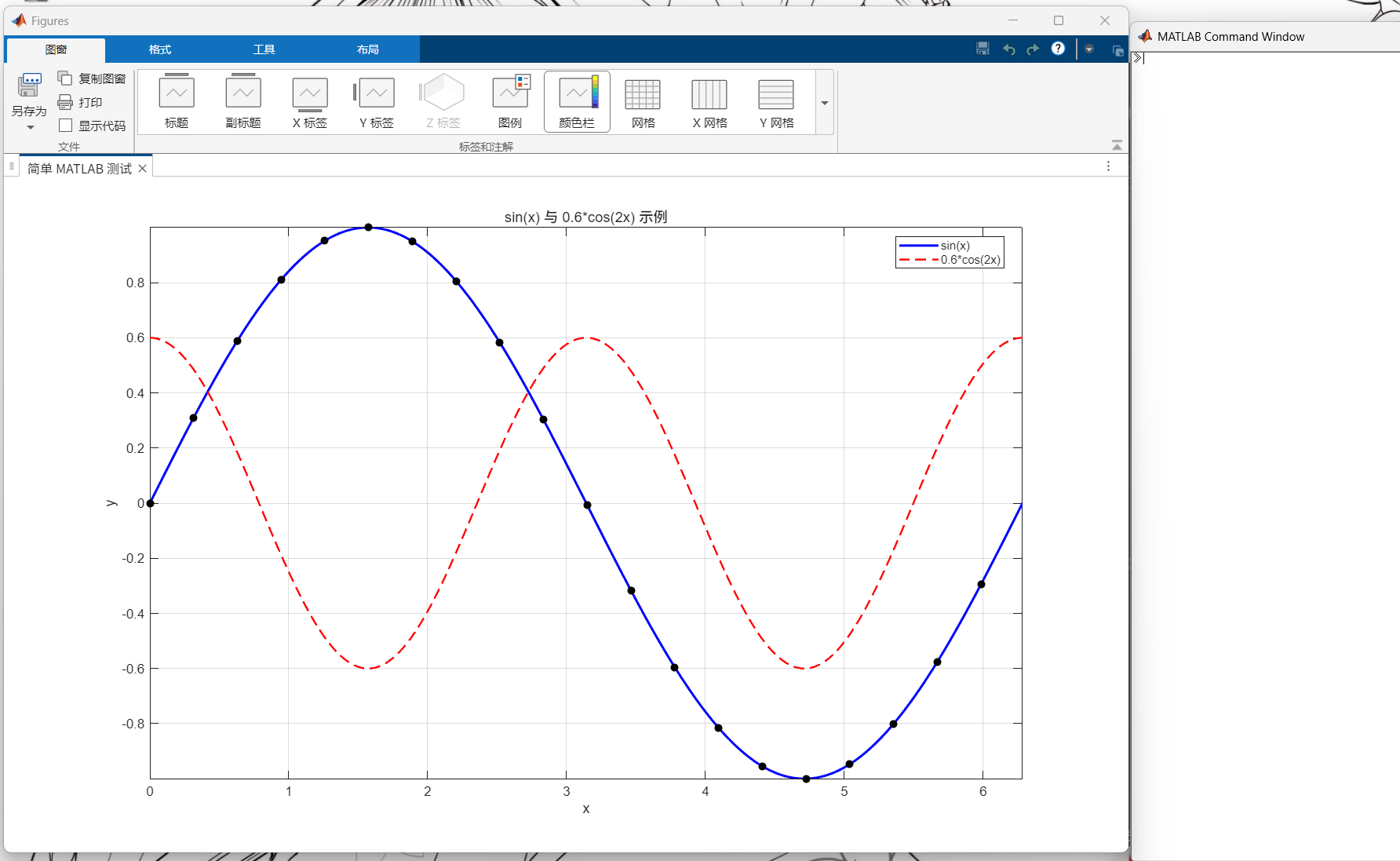Screen dimensions: 1400x861
Task: Select the Y 标签 label icon
Action: (x=377, y=101)
